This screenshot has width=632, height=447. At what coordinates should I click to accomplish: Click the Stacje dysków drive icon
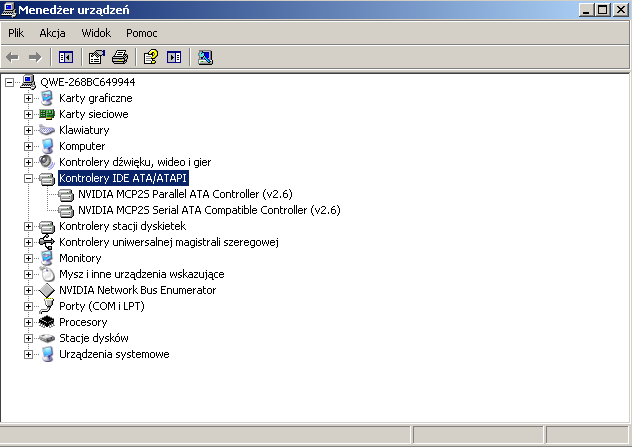click(47, 338)
